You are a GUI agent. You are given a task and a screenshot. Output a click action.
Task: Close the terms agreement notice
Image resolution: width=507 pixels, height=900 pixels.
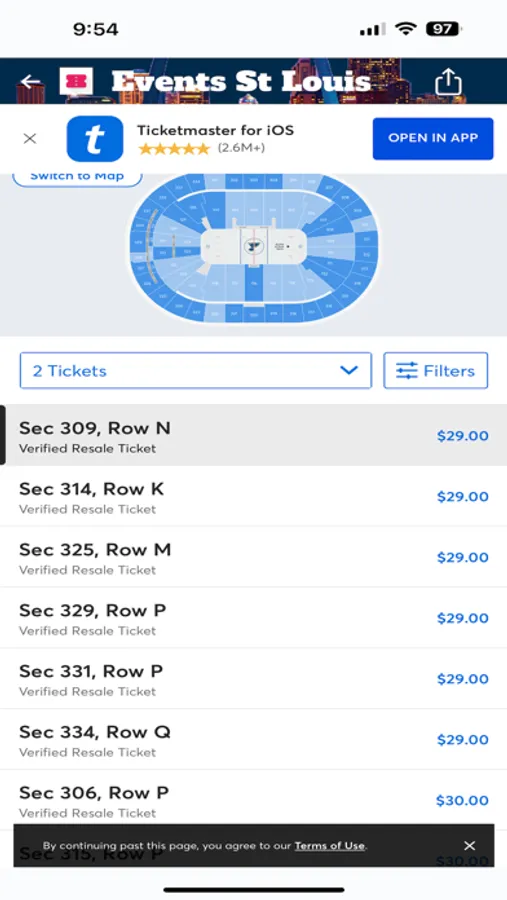(x=470, y=845)
